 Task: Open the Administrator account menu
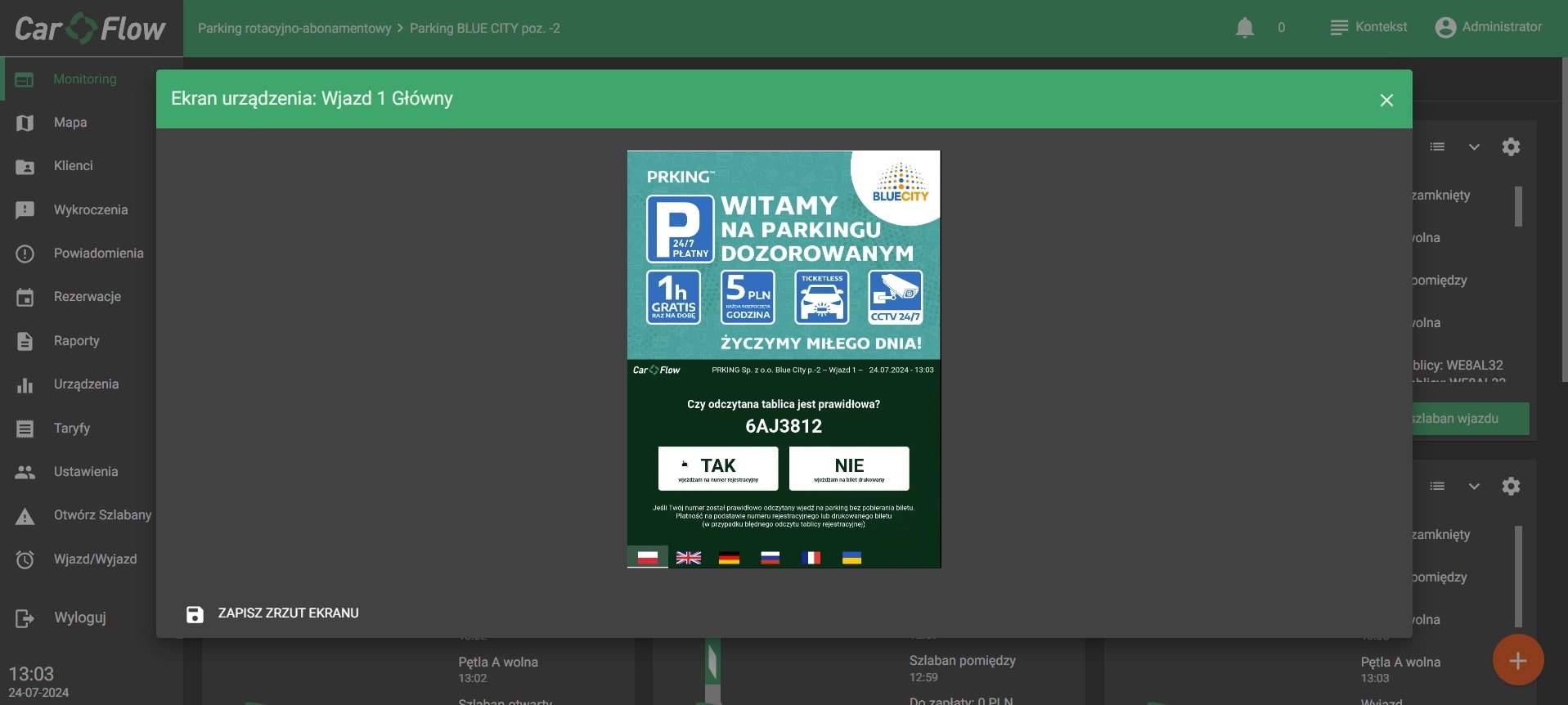tap(1489, 27)
